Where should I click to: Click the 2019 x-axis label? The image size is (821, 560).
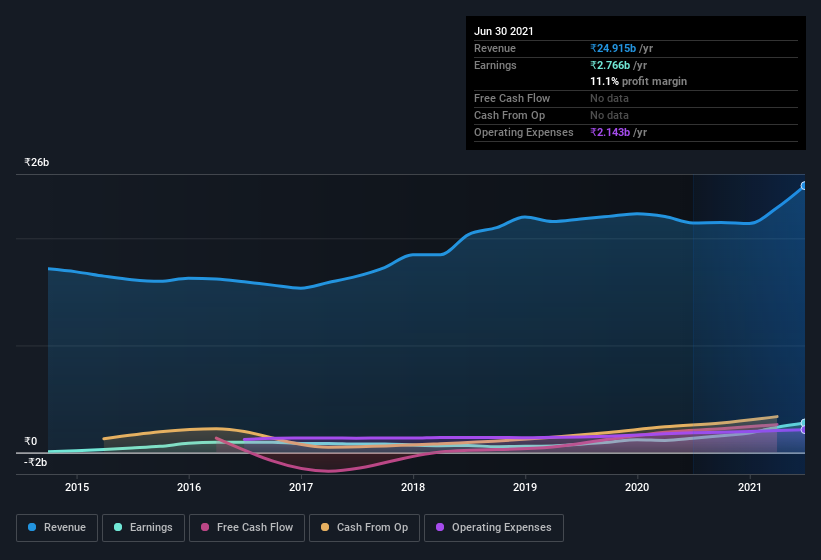click(525, 487)
